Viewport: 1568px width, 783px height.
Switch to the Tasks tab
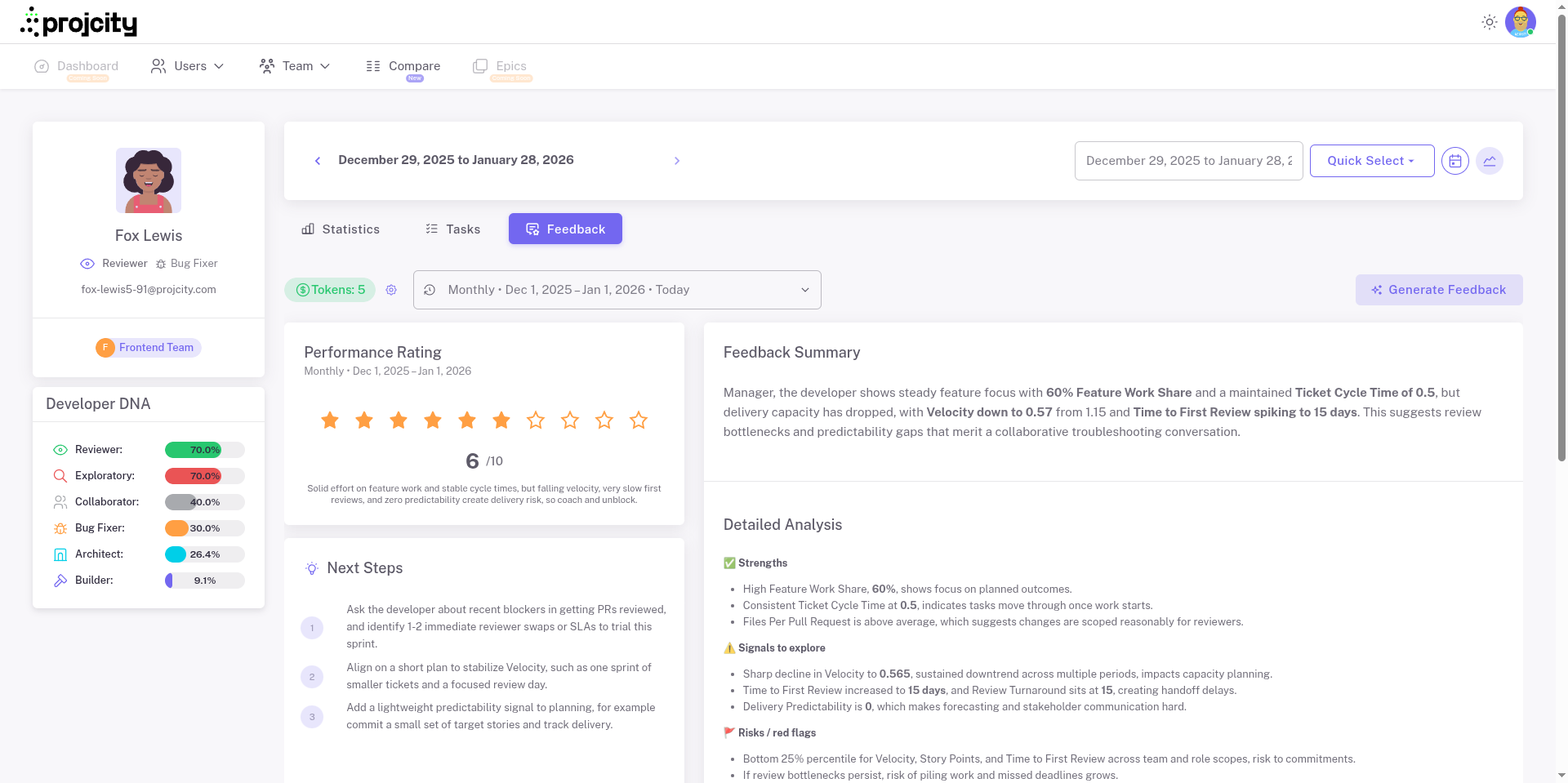pos(452,229)
